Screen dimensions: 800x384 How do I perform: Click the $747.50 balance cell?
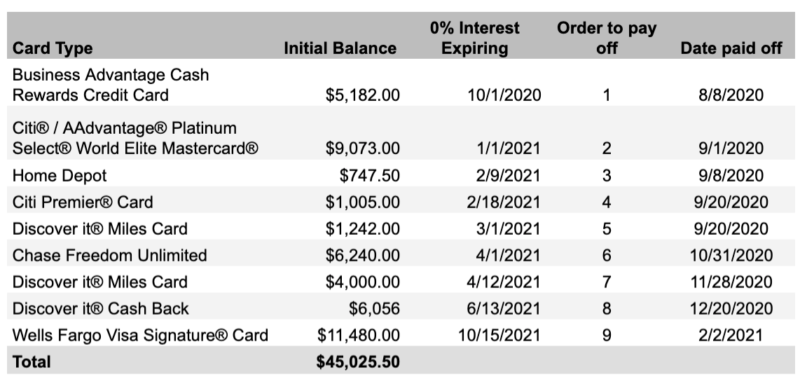[x=370, y=175]
